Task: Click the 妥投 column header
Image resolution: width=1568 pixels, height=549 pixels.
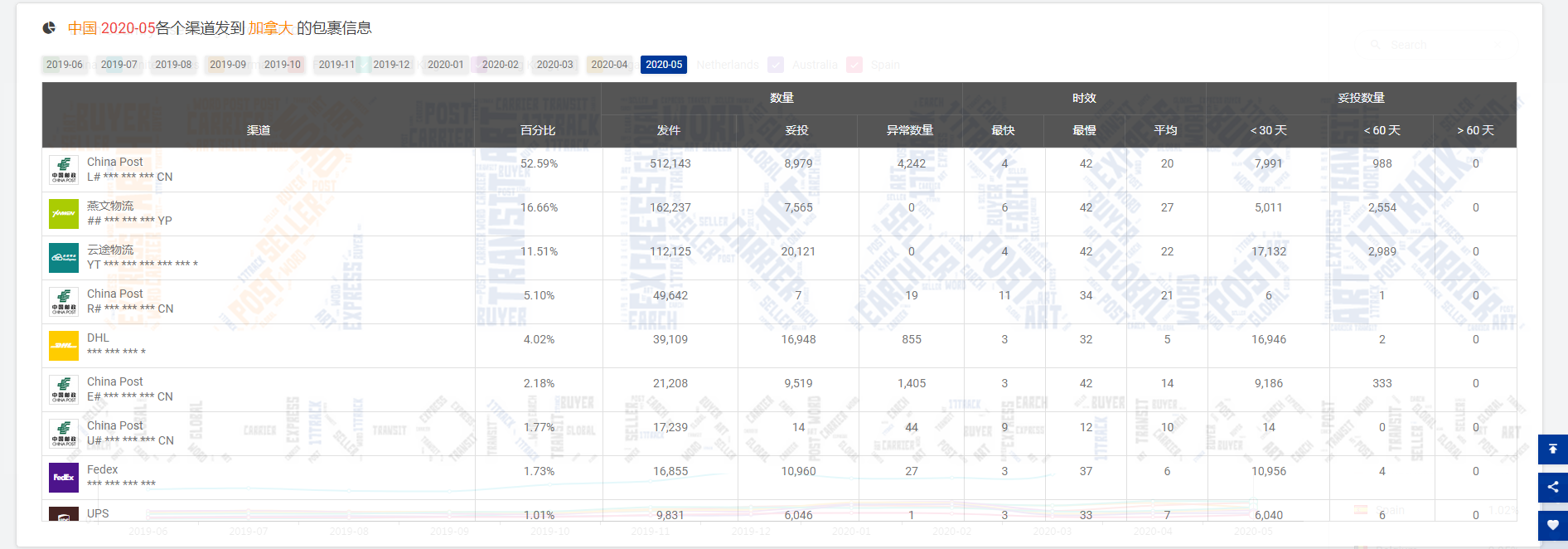Action: click(x=797, y=130)
